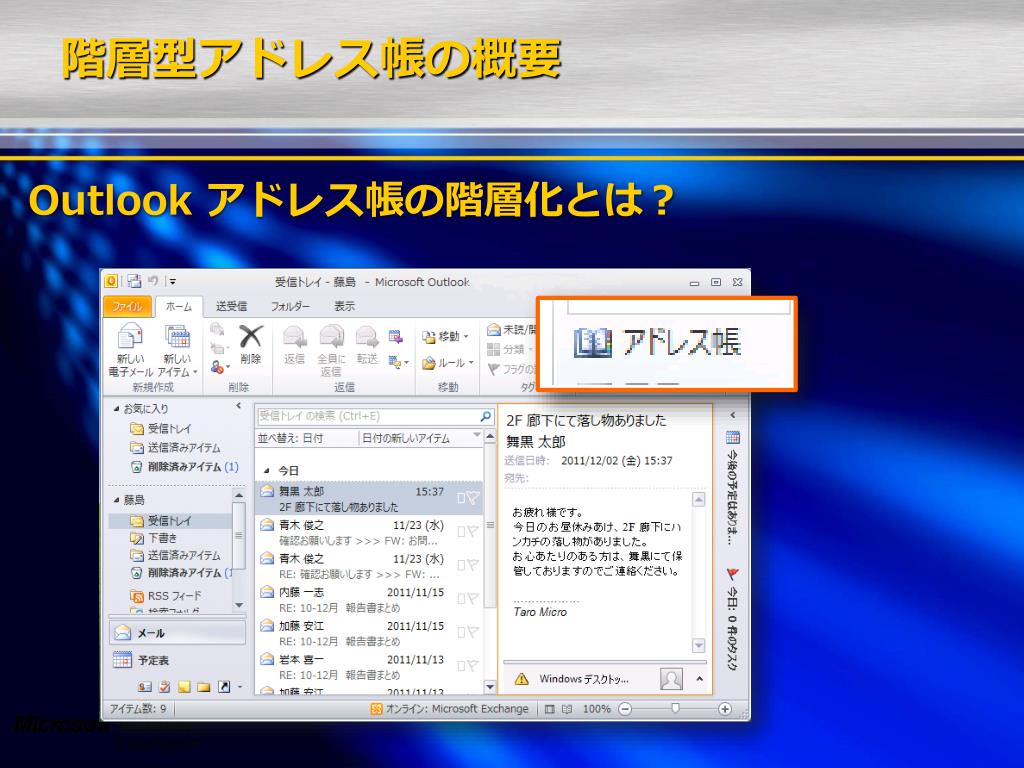Select the 加藤 安江 2011/11/15 message
This screenshot has height=768, width=1024.
coord(369,633)
